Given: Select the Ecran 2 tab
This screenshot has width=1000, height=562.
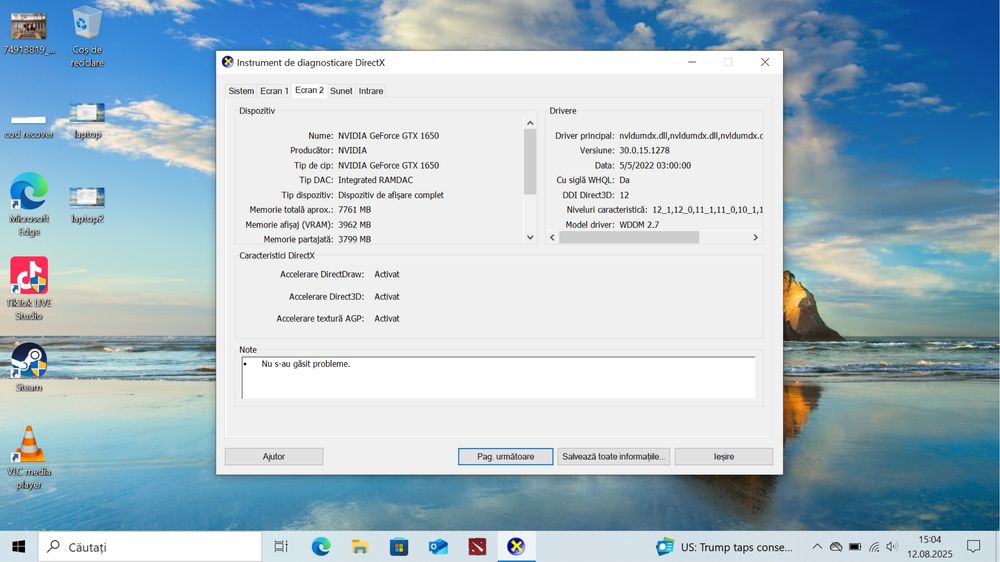Looking at the screenshot, I should [x=309, y=90].
